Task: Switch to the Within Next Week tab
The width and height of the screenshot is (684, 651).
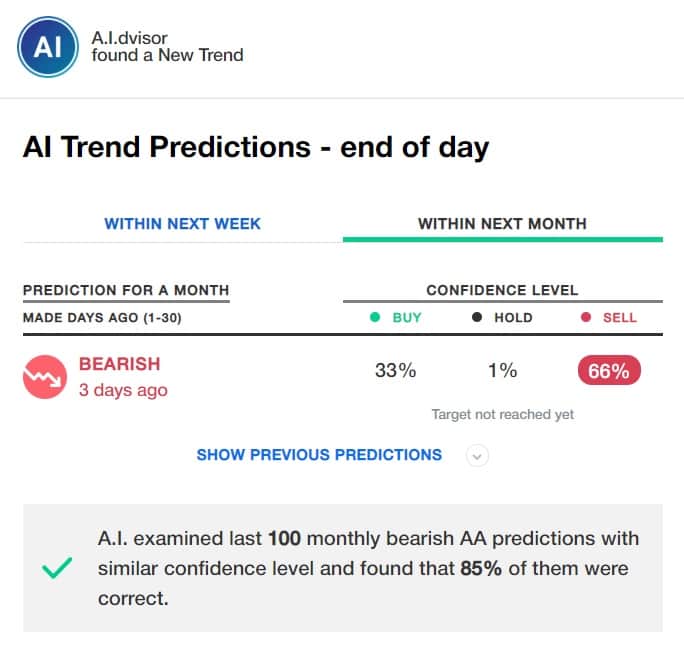Action: point(182,223)
